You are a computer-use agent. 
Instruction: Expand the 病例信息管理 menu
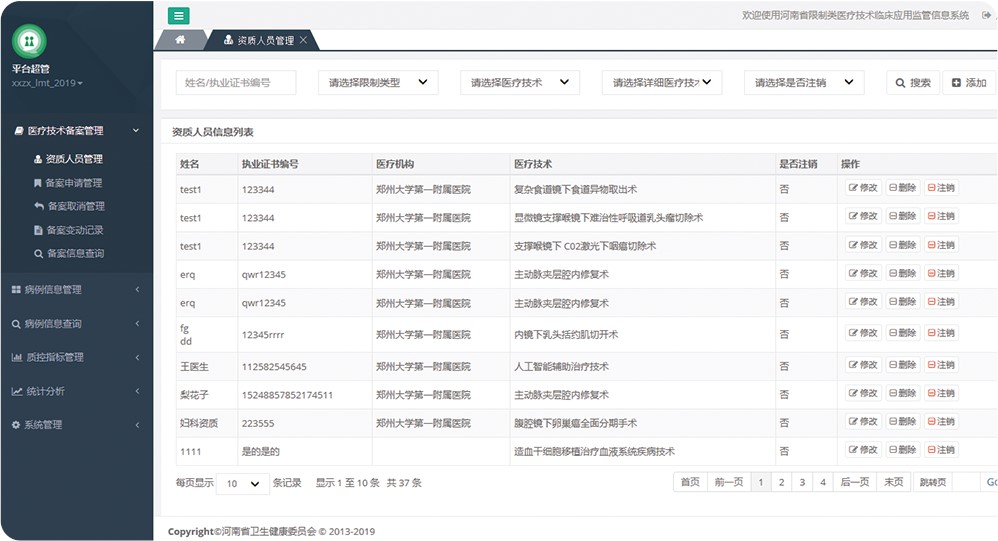pyautogui.click(x=76, y=290)
